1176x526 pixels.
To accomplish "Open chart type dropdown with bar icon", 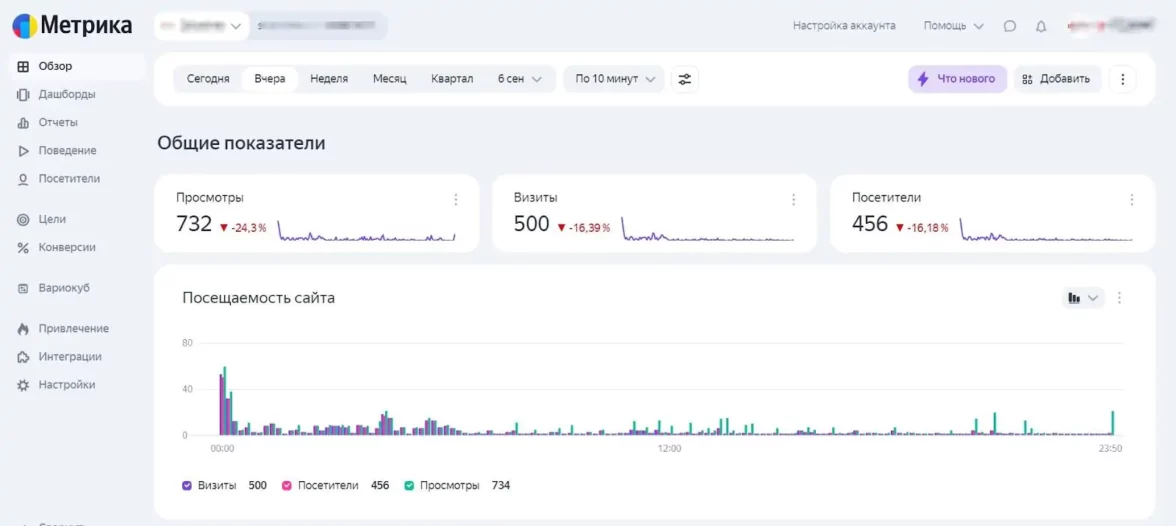I will coord(1082,298).
